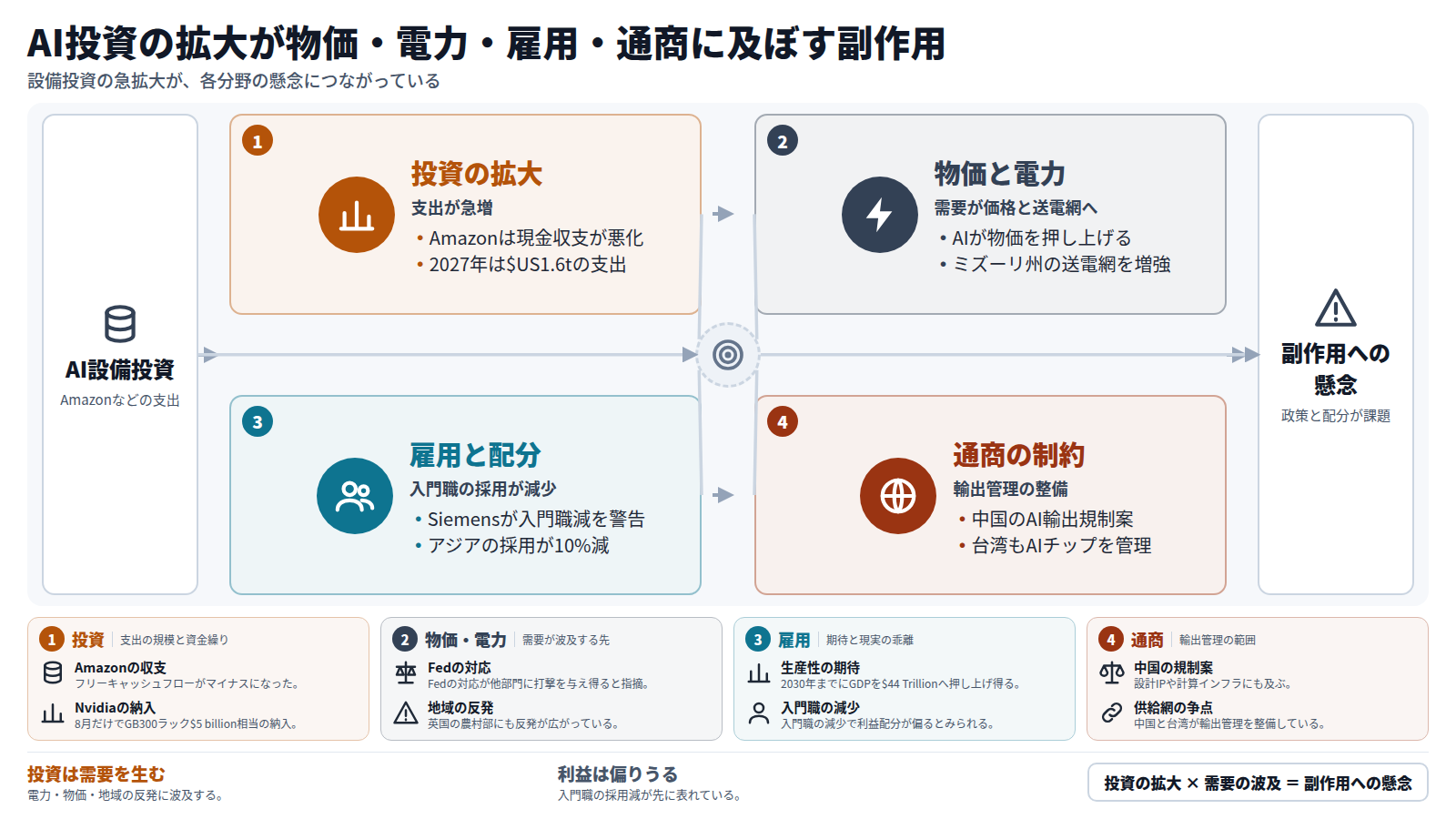Screen dimensions: 1456x819
Task: Click the balance scale icon beside Fedの対応
Action: (x=406, y=673)
